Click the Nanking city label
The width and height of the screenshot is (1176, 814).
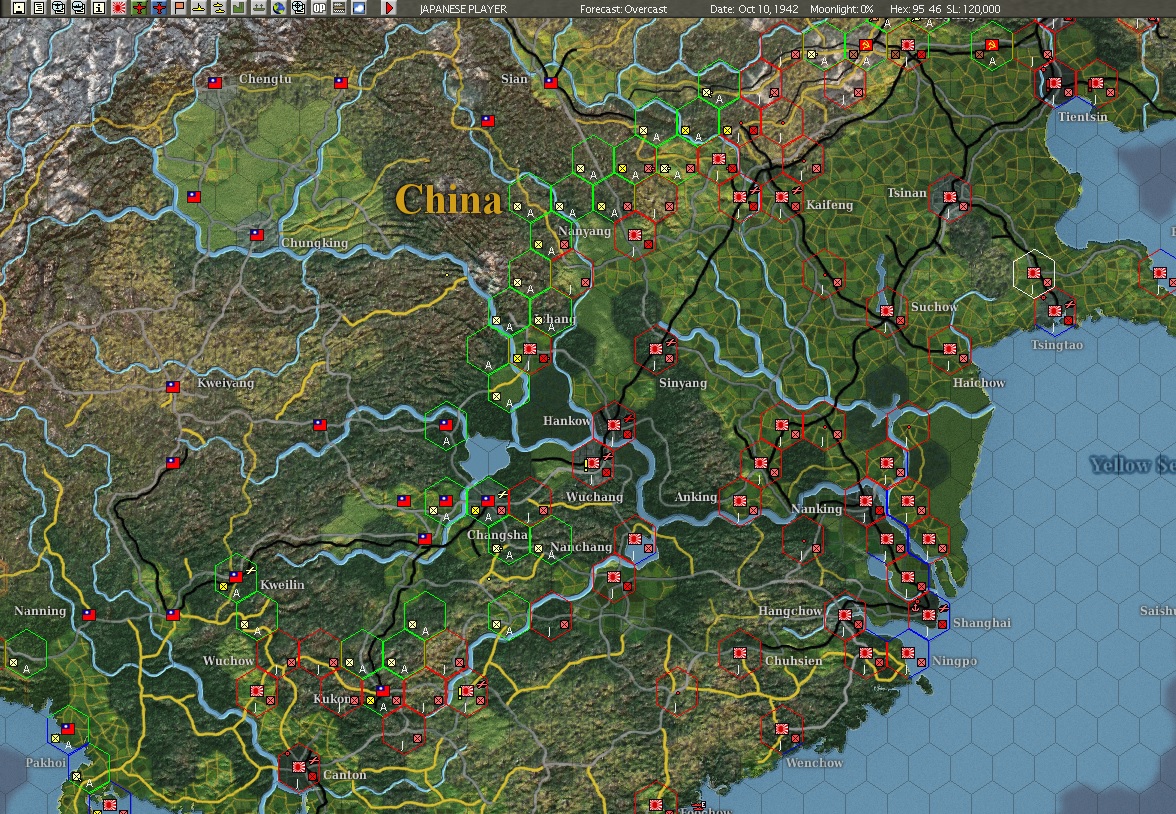(x=816, y=509)
